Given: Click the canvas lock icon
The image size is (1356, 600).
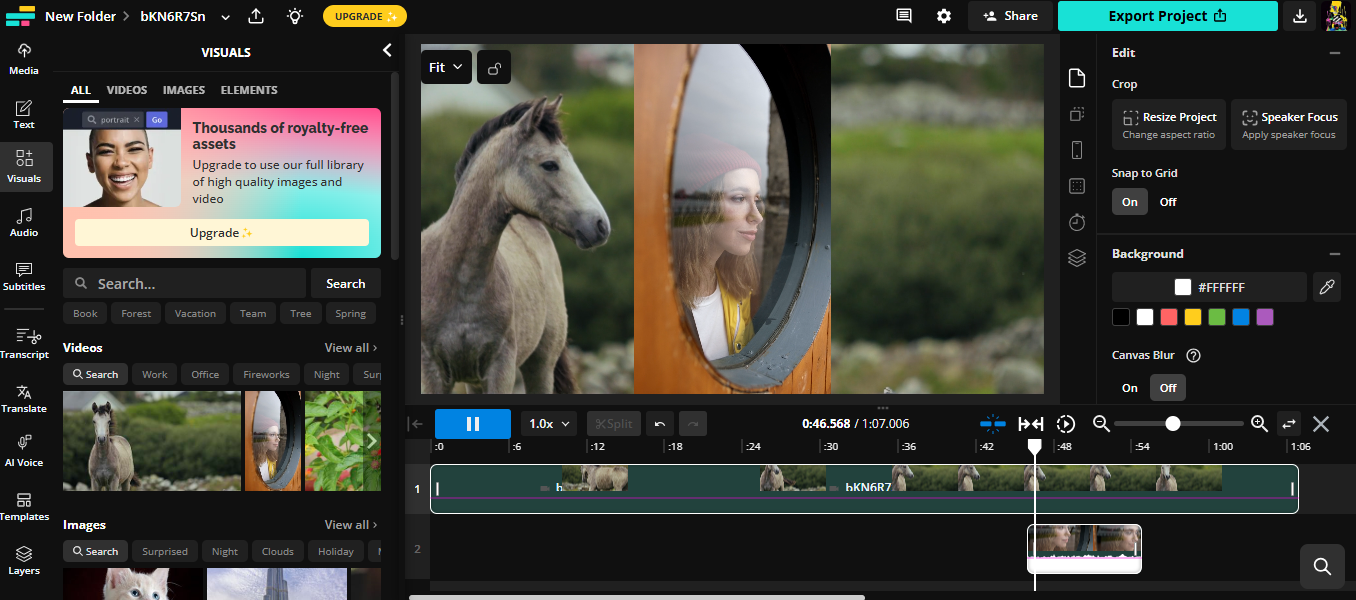Looking at the screenshot, I should pyautogui.click(x=494, y=68).
